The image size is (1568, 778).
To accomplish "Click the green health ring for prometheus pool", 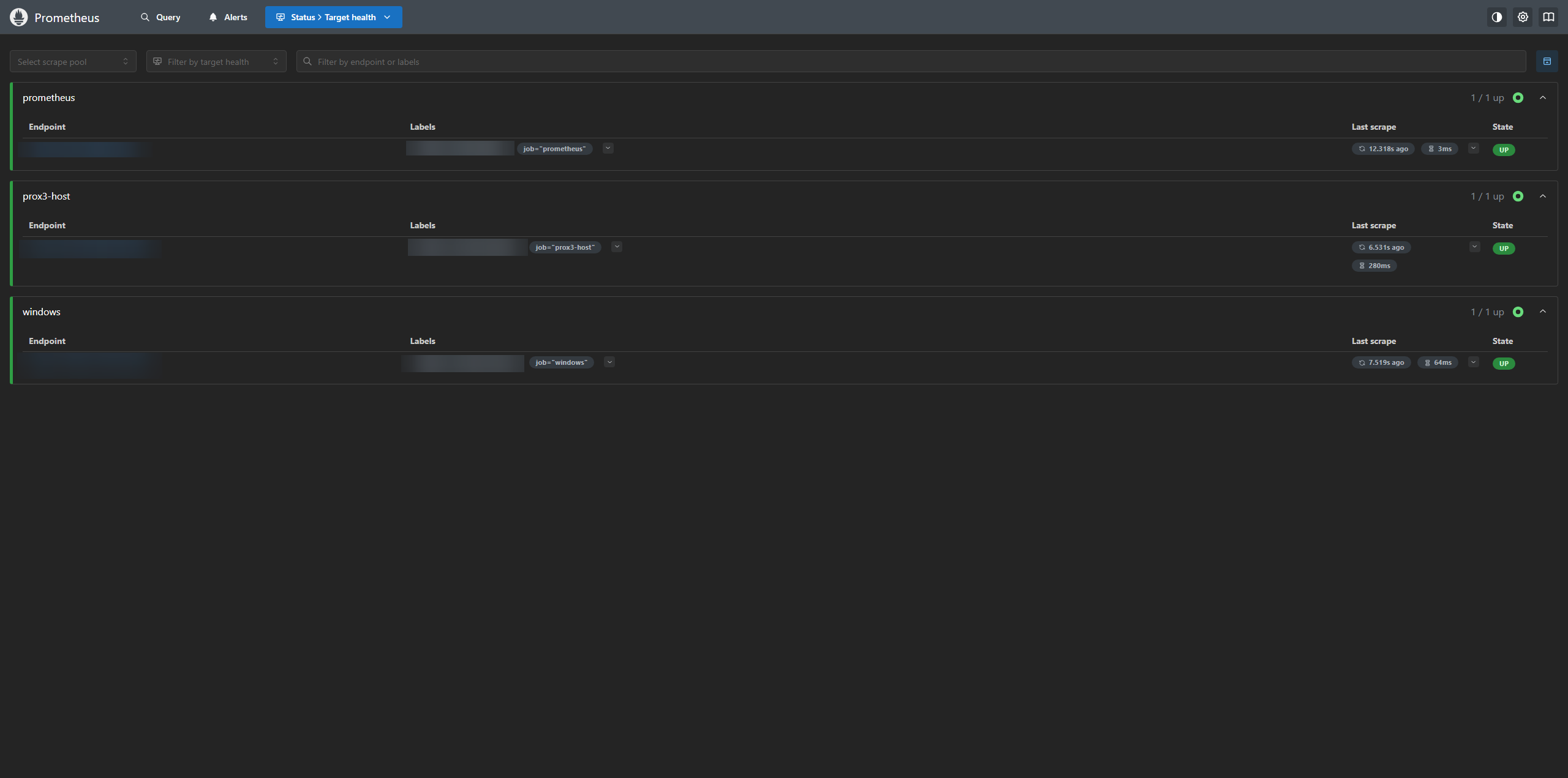I will pos(1518,98).
